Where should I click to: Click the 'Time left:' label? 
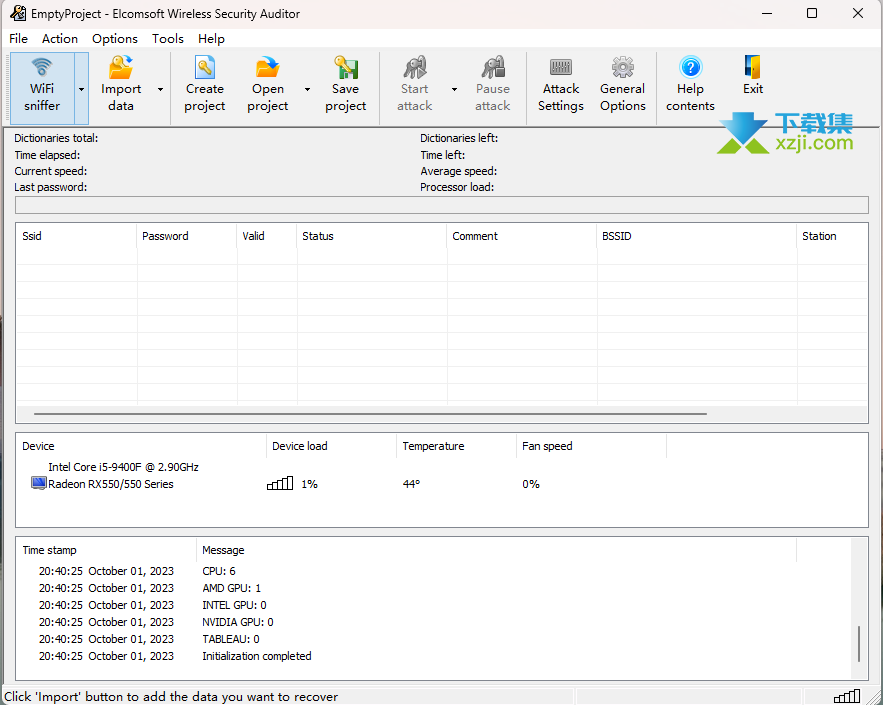[x=443, y=155]
